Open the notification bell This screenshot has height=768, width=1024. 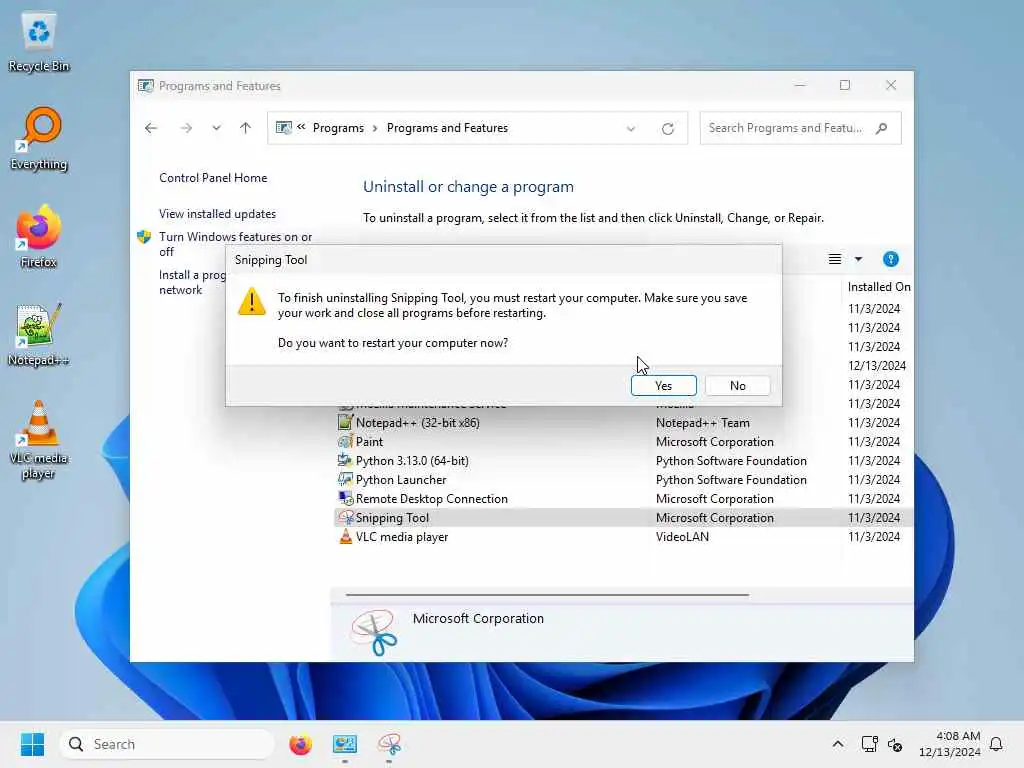tap(996, 744)
